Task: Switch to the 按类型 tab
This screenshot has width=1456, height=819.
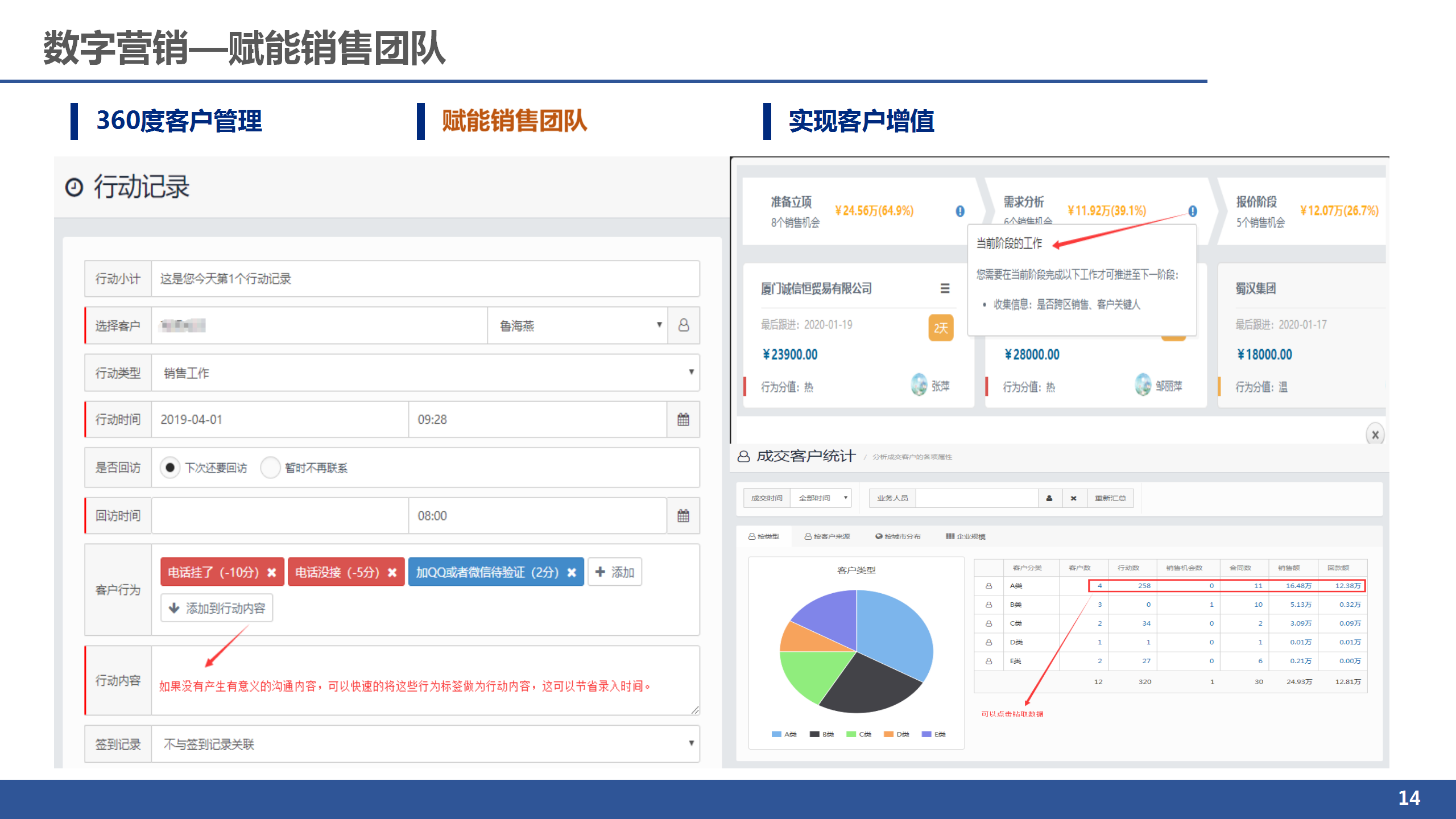Action: [764, 536]
